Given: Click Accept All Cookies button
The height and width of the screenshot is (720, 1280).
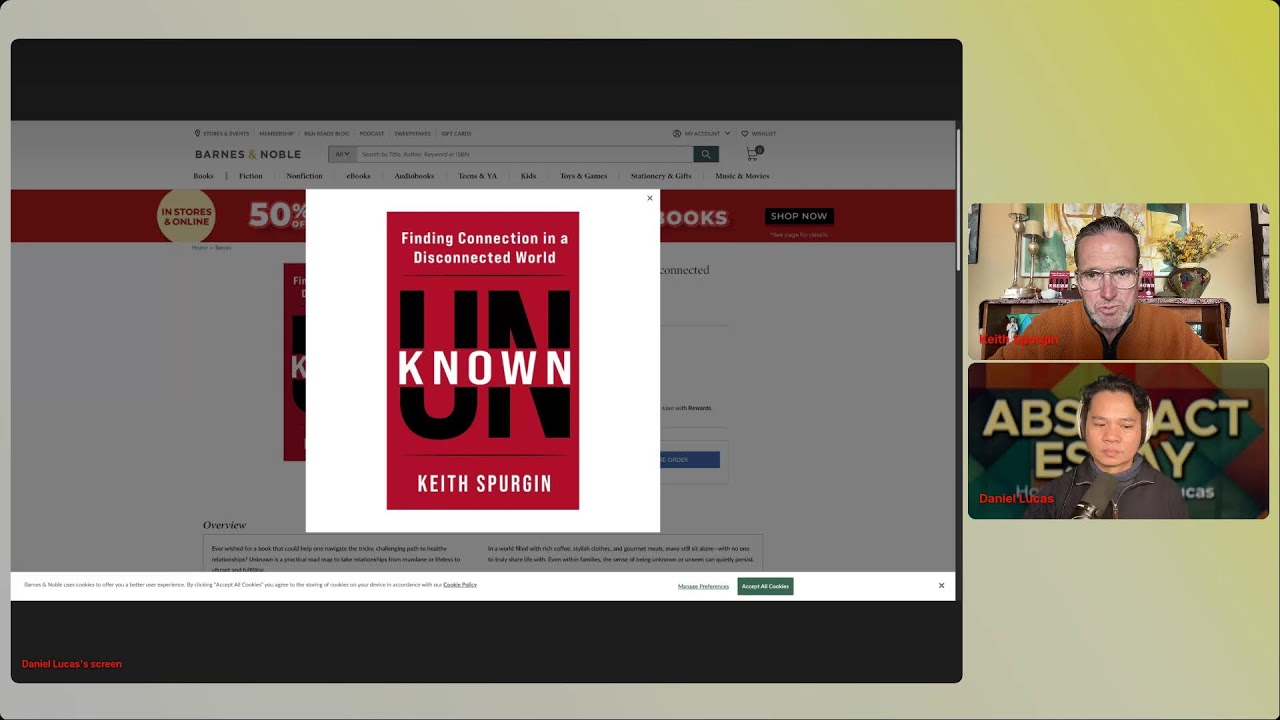Looking at the screenshot, I should [765, 586].
